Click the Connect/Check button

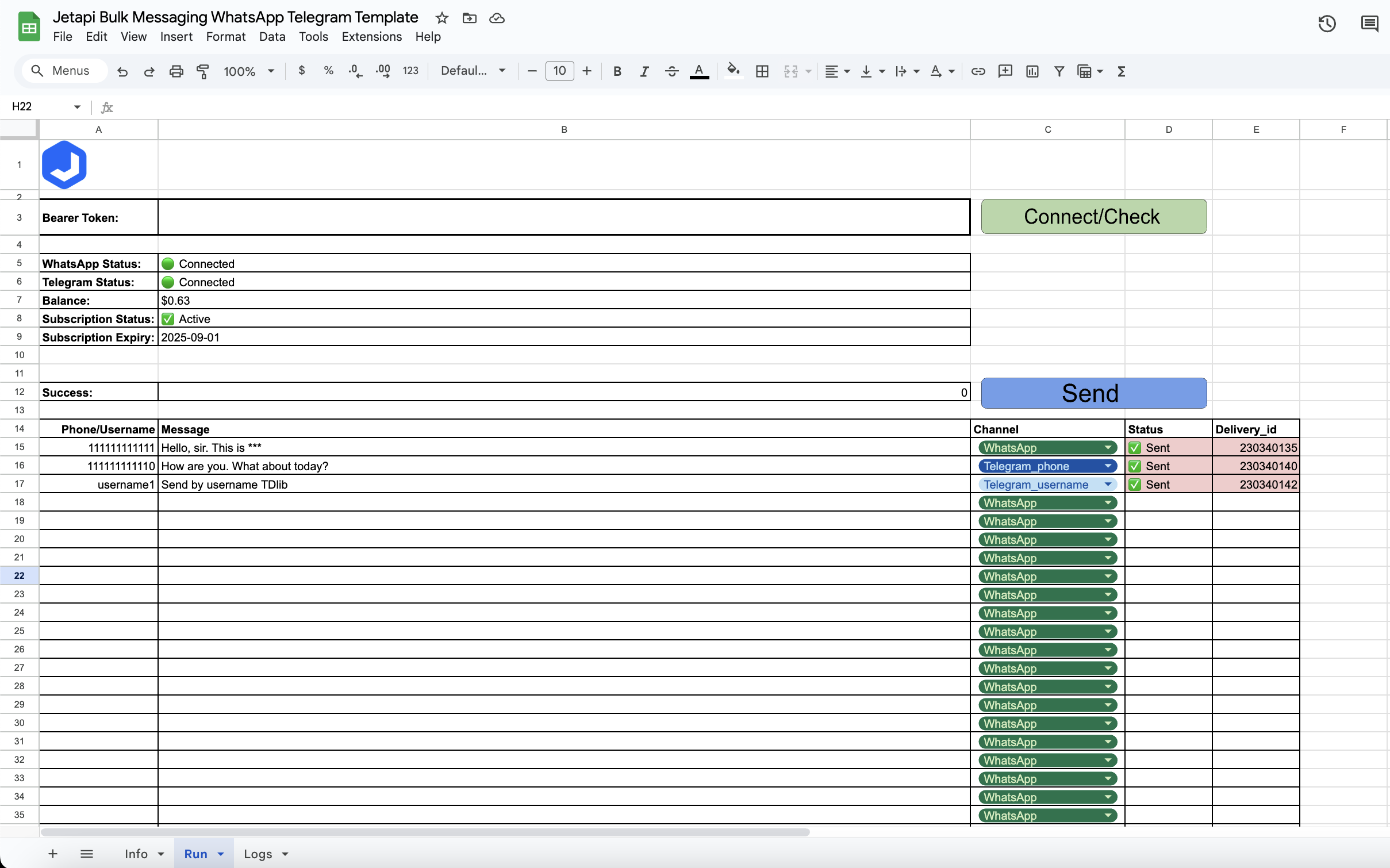(x=1093, y=217)
